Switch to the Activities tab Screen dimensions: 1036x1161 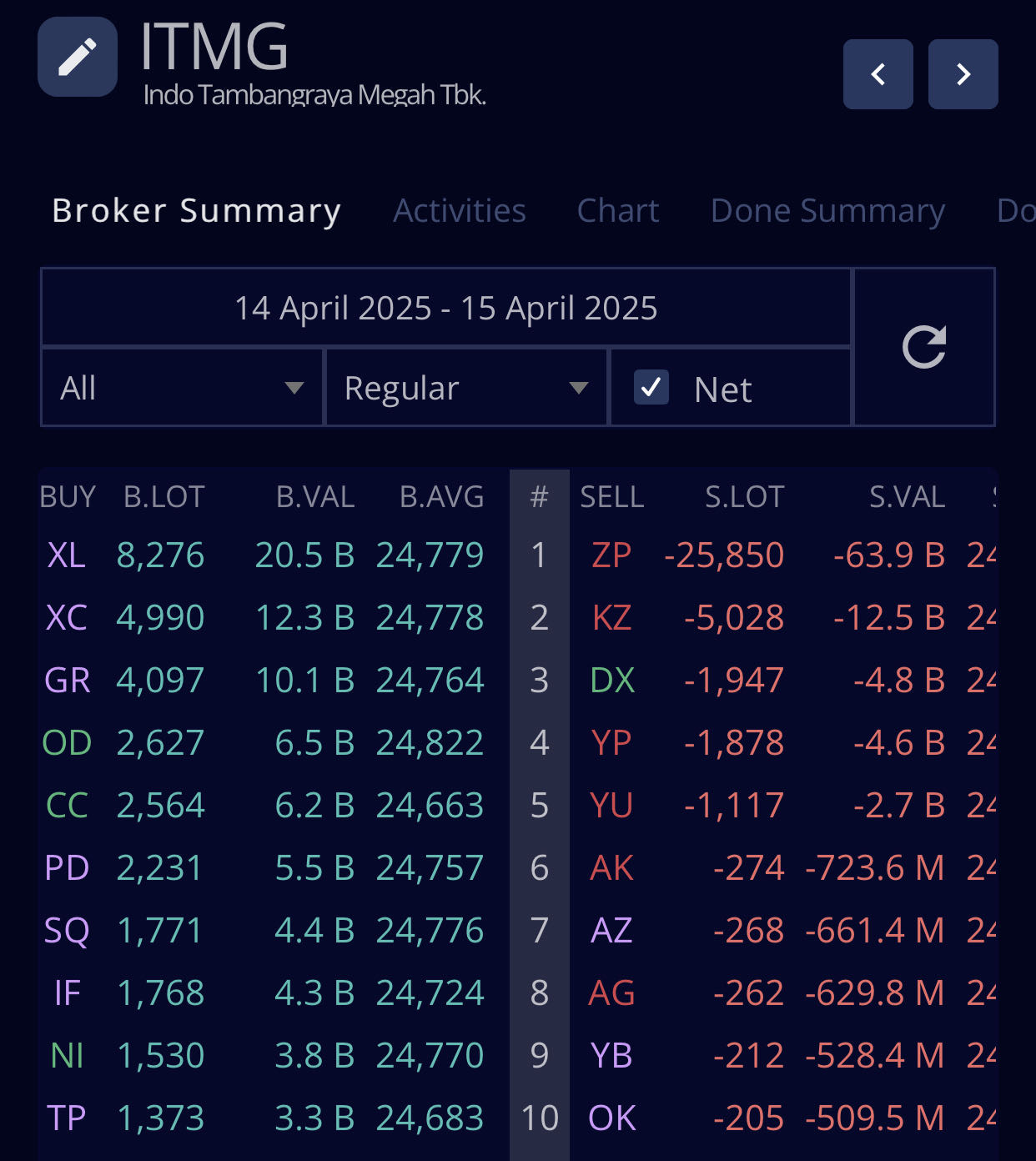pyautogui.click(x=460, y=211)
